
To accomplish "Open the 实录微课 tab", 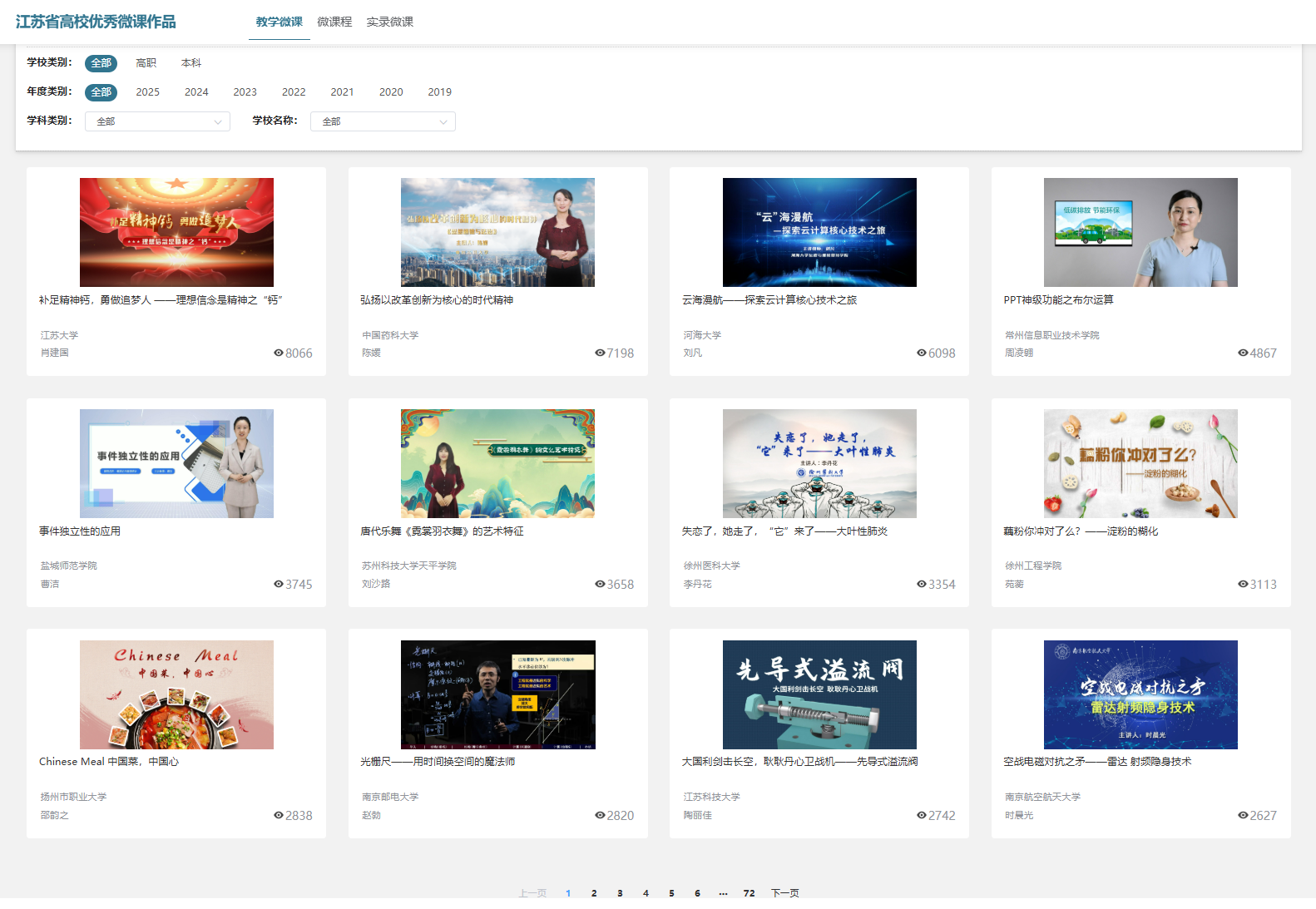I will pyautogui.click(x=389, y=22).
